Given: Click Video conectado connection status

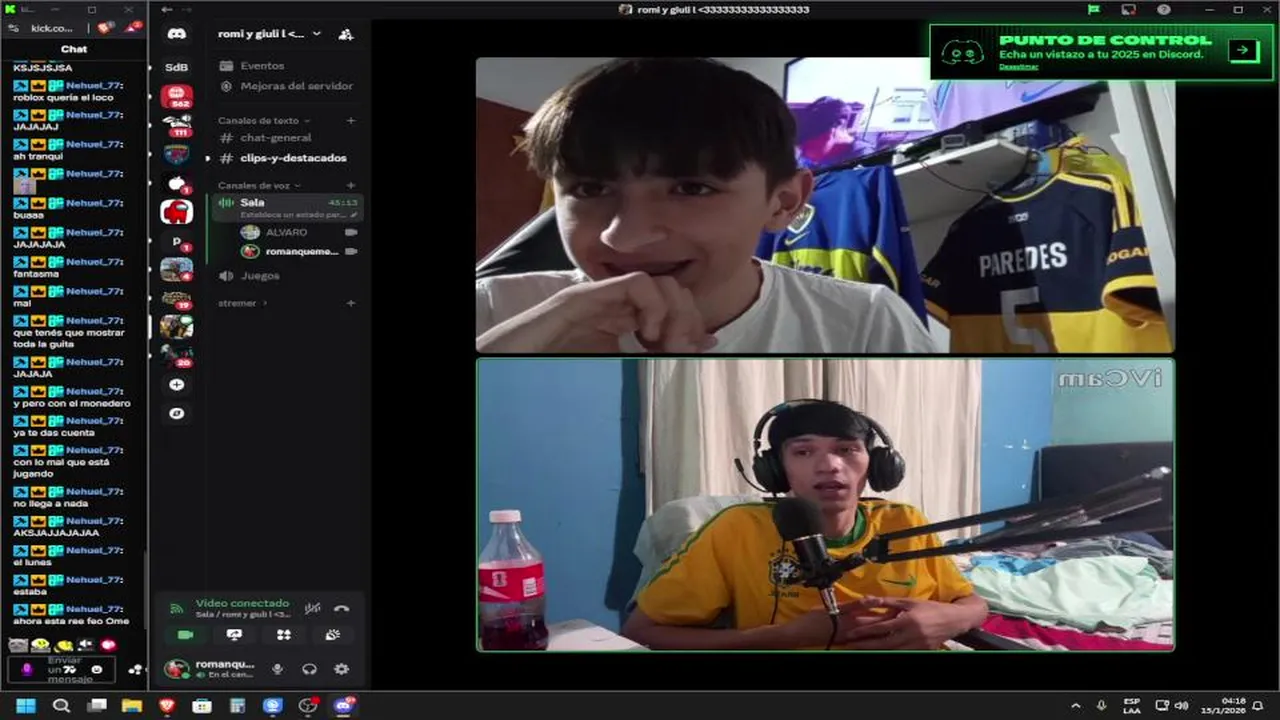Looking at the screenshot, I should (x=242, y=603).
